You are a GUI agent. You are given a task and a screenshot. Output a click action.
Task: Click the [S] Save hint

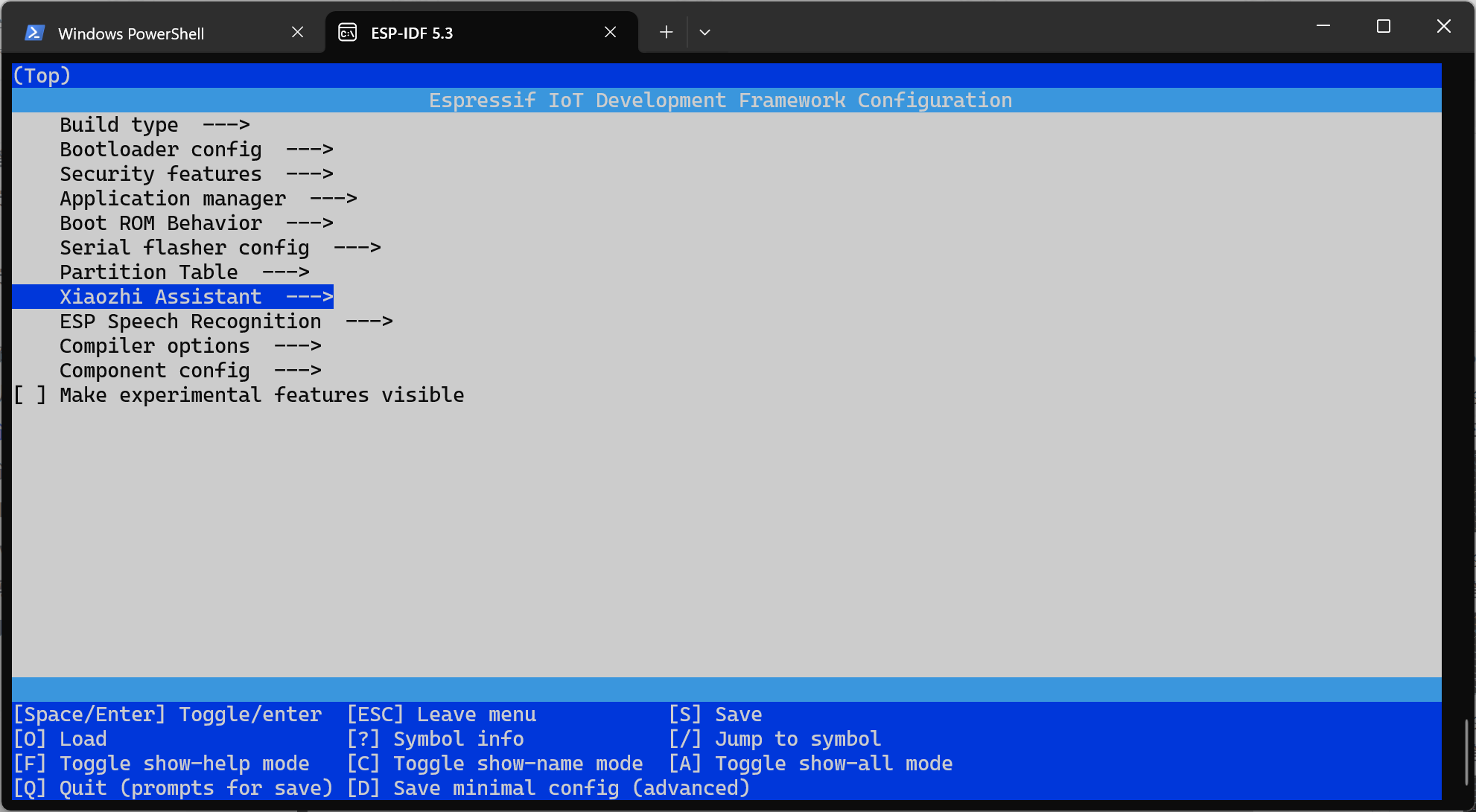[x=715, y=714]
